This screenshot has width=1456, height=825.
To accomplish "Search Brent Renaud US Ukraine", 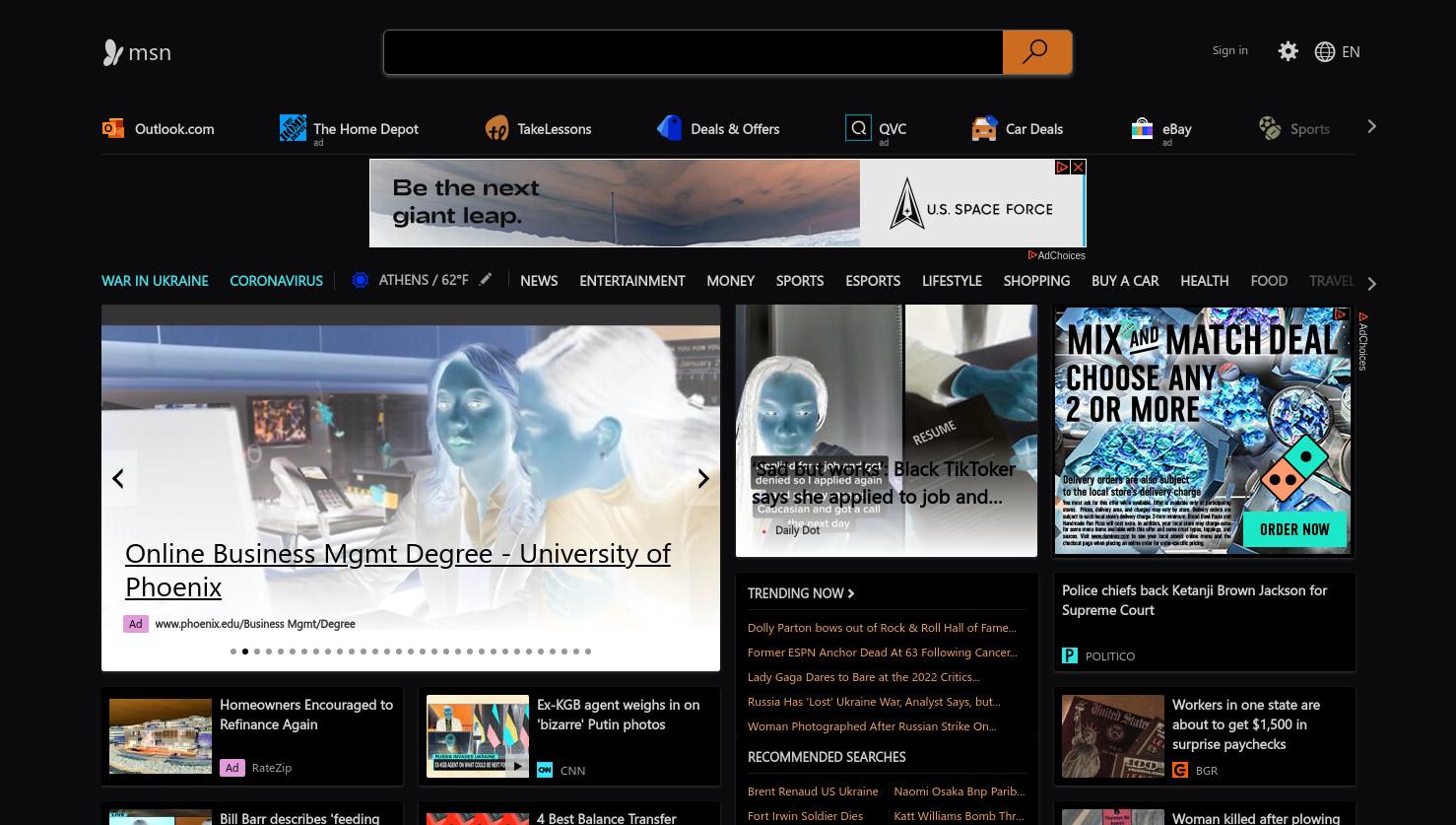I will 813,791.
